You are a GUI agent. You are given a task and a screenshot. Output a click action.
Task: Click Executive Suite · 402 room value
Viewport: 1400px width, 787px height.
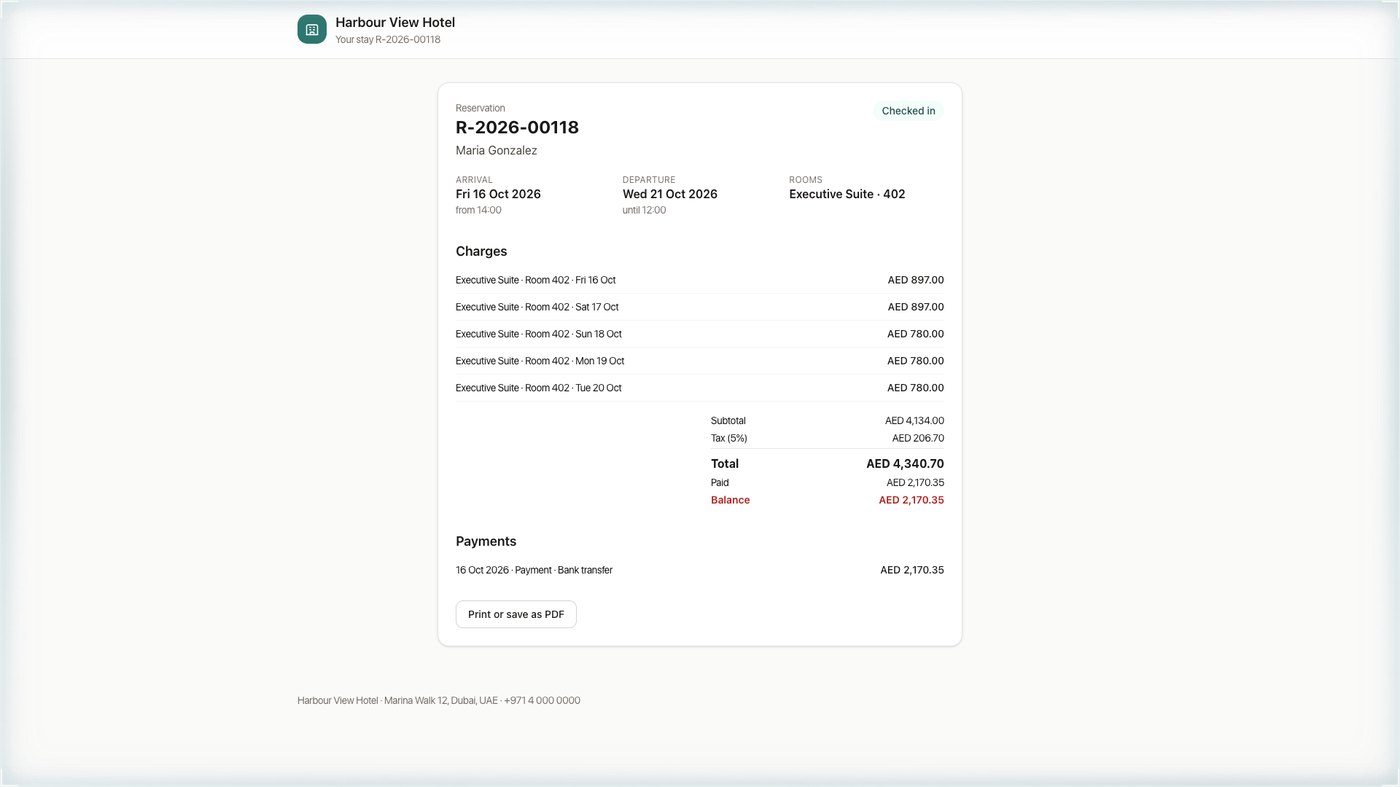(x=847, y=194)
